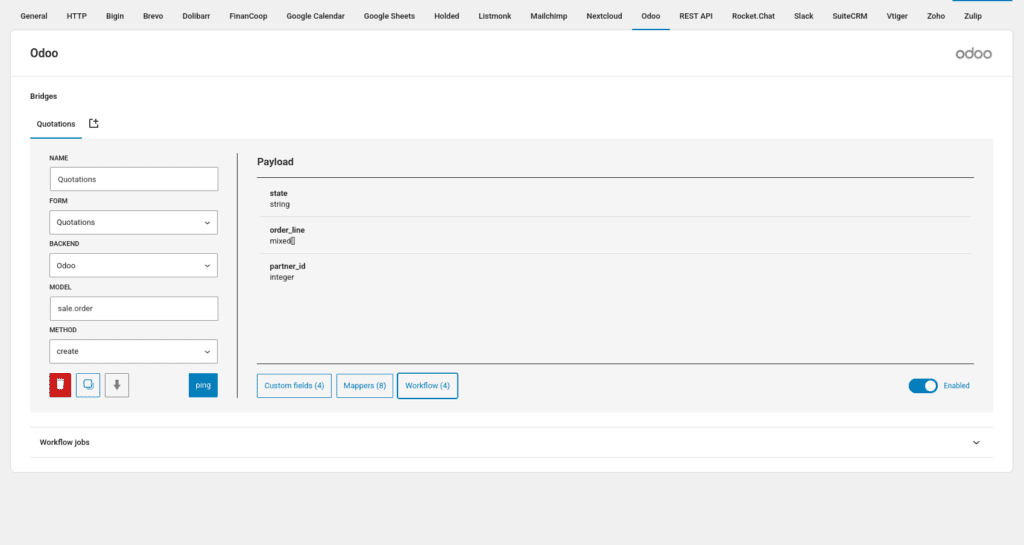
Task: Select the Quotations bridge tab
Action: pos(56,124)
